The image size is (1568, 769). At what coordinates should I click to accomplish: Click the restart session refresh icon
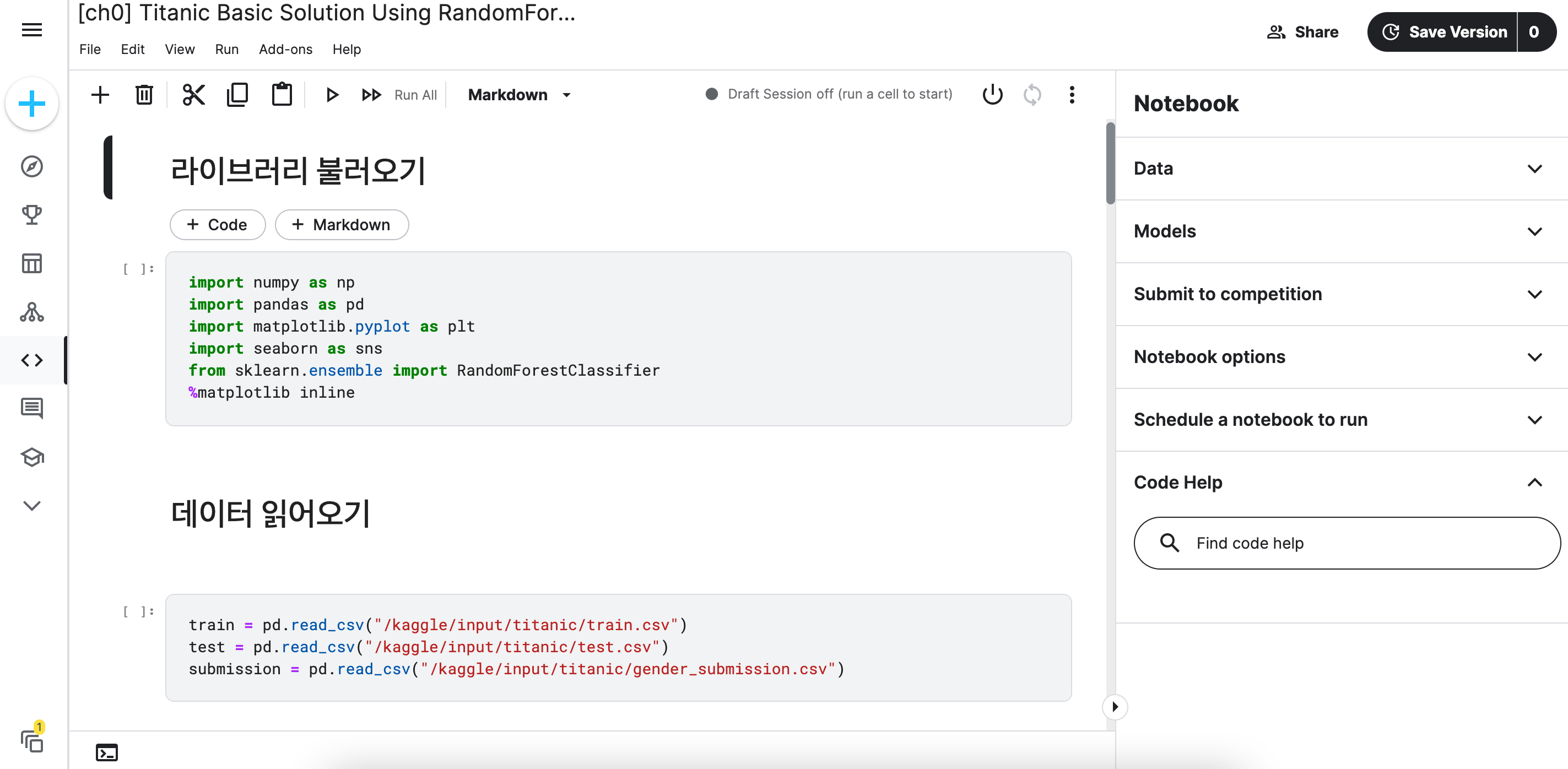coord(1032,95)
